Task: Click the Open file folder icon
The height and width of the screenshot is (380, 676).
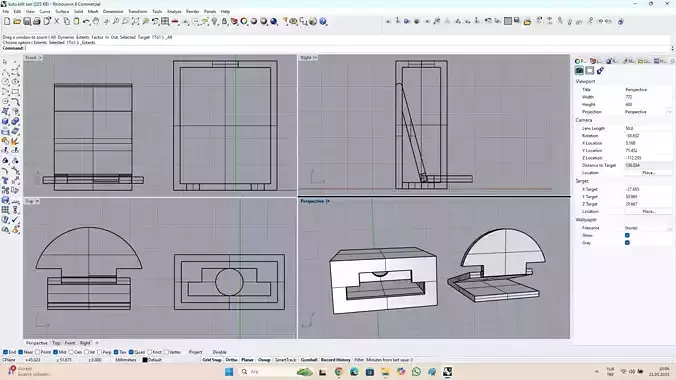Action: click(17, 21)
